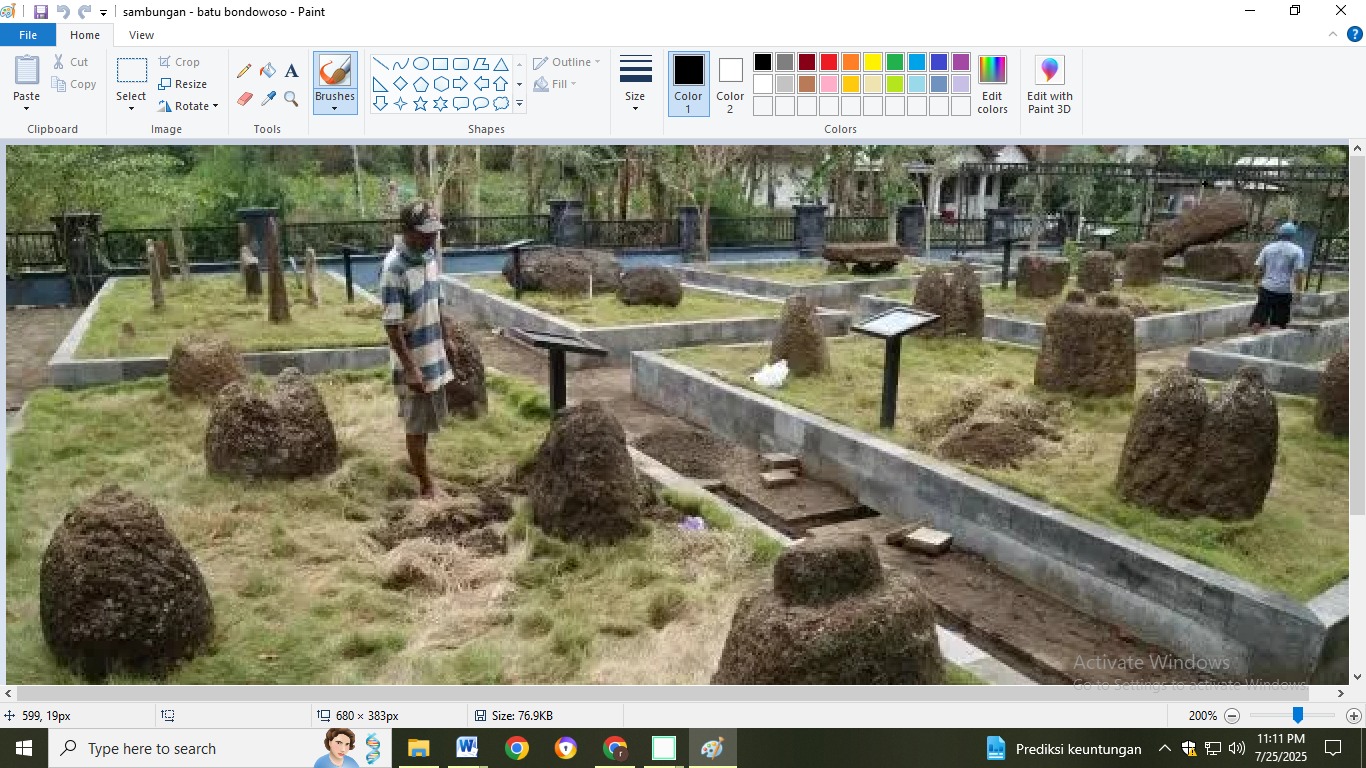The width and height of the screenshot is (1366, 768).
Task: Choose the Cloud callout shape
Action: coord(501,103)
